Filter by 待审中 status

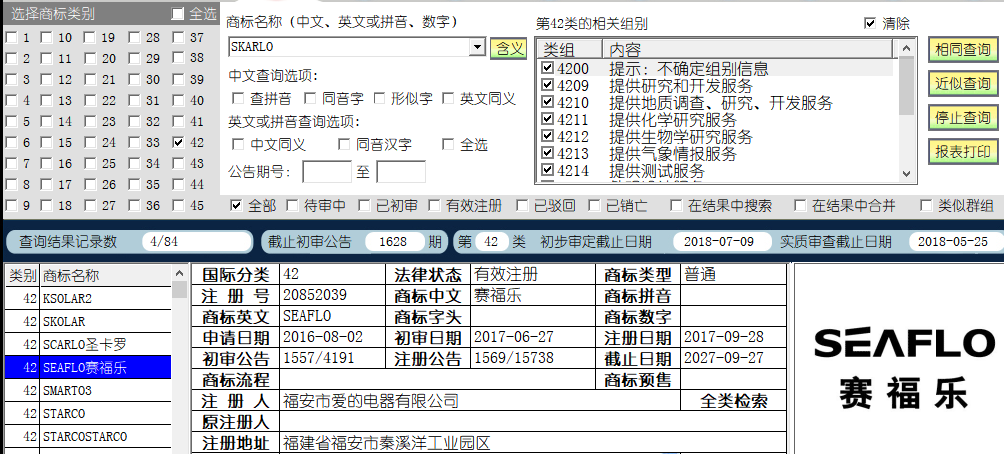pos(292,206)
